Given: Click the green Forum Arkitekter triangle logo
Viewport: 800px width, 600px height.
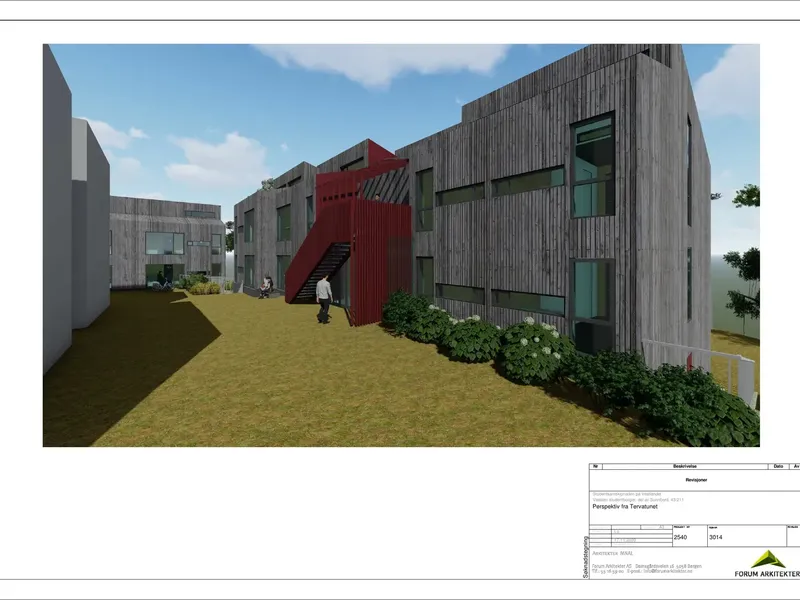Looking at the screenshot, I should 768,559.
